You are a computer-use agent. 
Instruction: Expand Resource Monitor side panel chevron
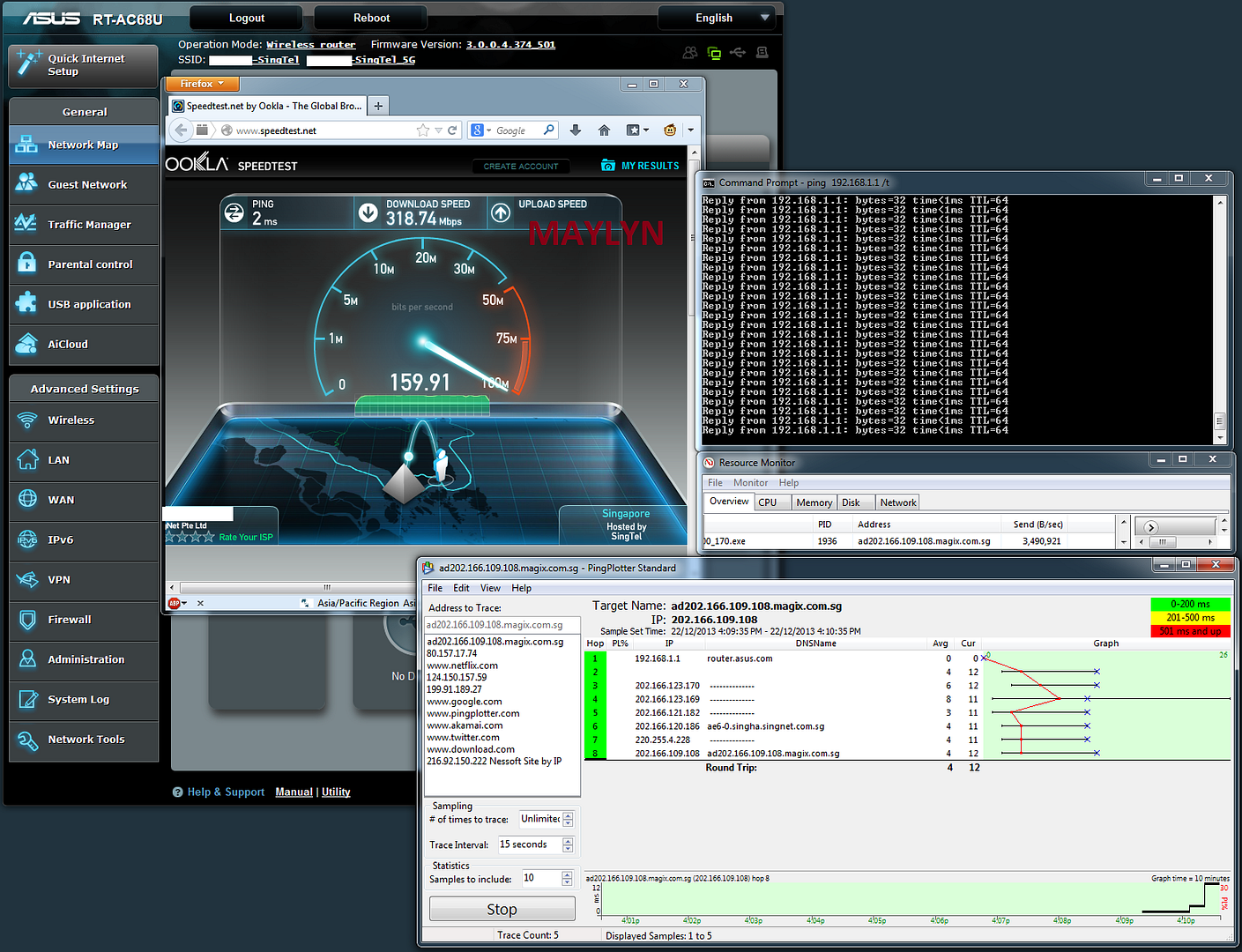coord(1150,527)
